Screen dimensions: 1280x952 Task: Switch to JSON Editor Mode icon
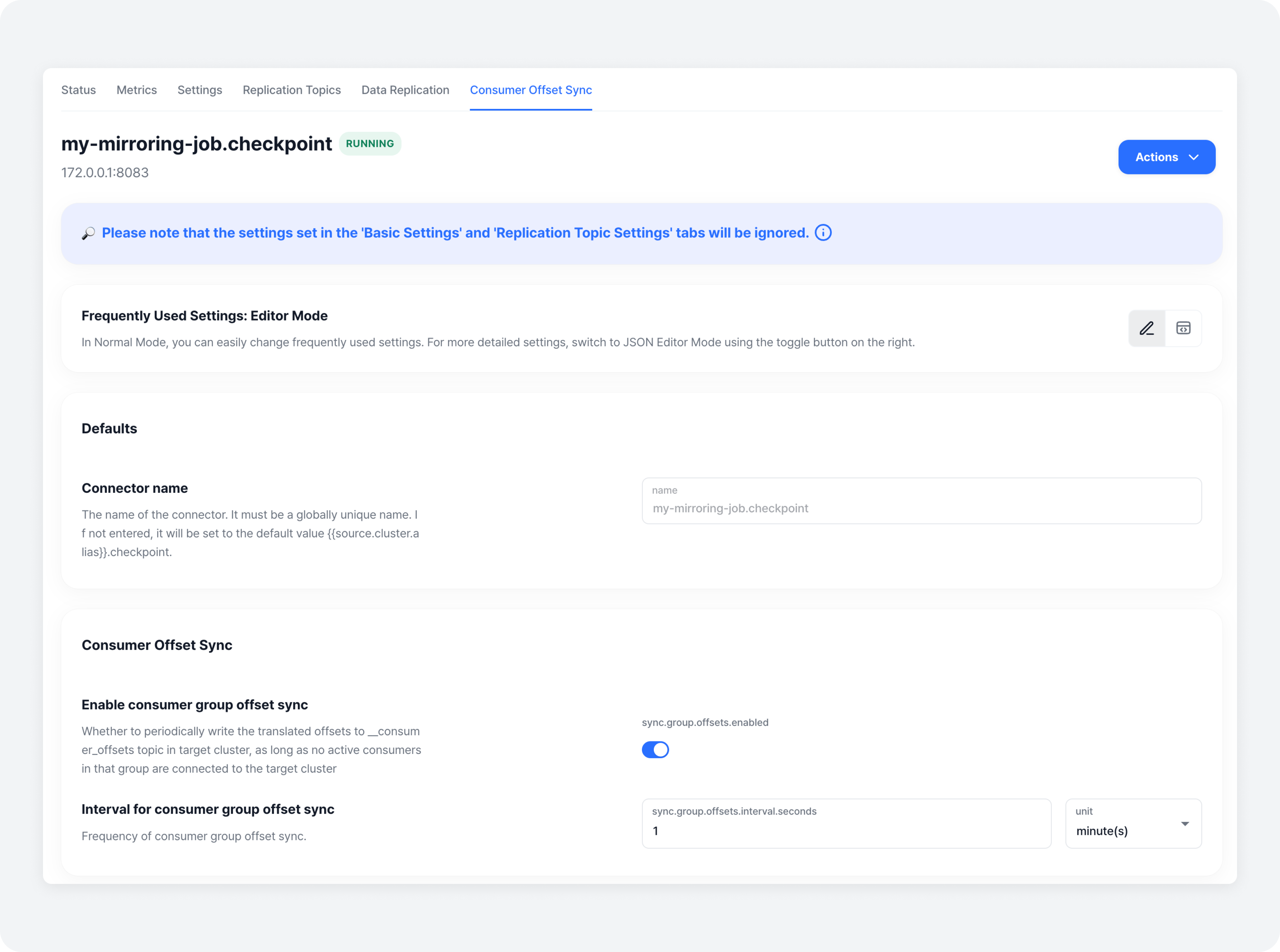(x=1183, y=328)
